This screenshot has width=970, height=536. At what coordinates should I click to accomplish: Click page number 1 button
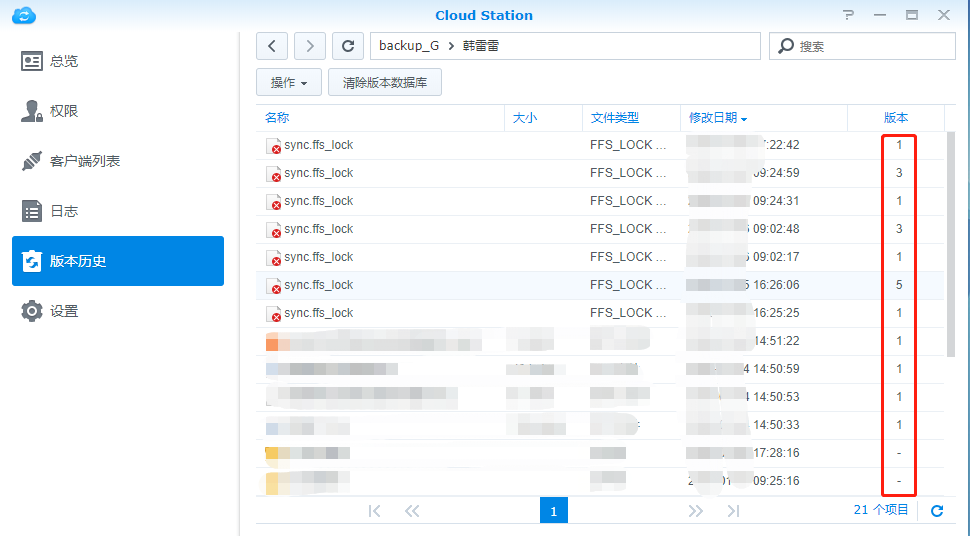click(554, 511)
